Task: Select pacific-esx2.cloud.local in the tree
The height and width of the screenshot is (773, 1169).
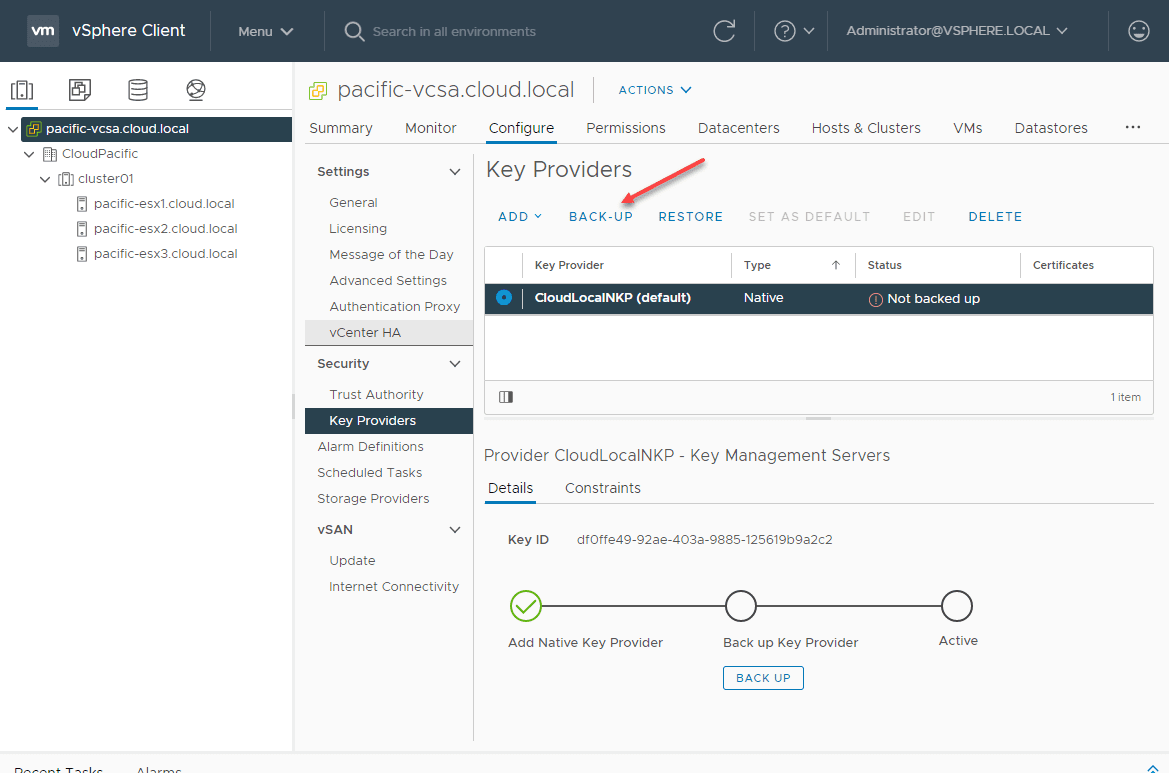Action: click(x=166, y=228)
